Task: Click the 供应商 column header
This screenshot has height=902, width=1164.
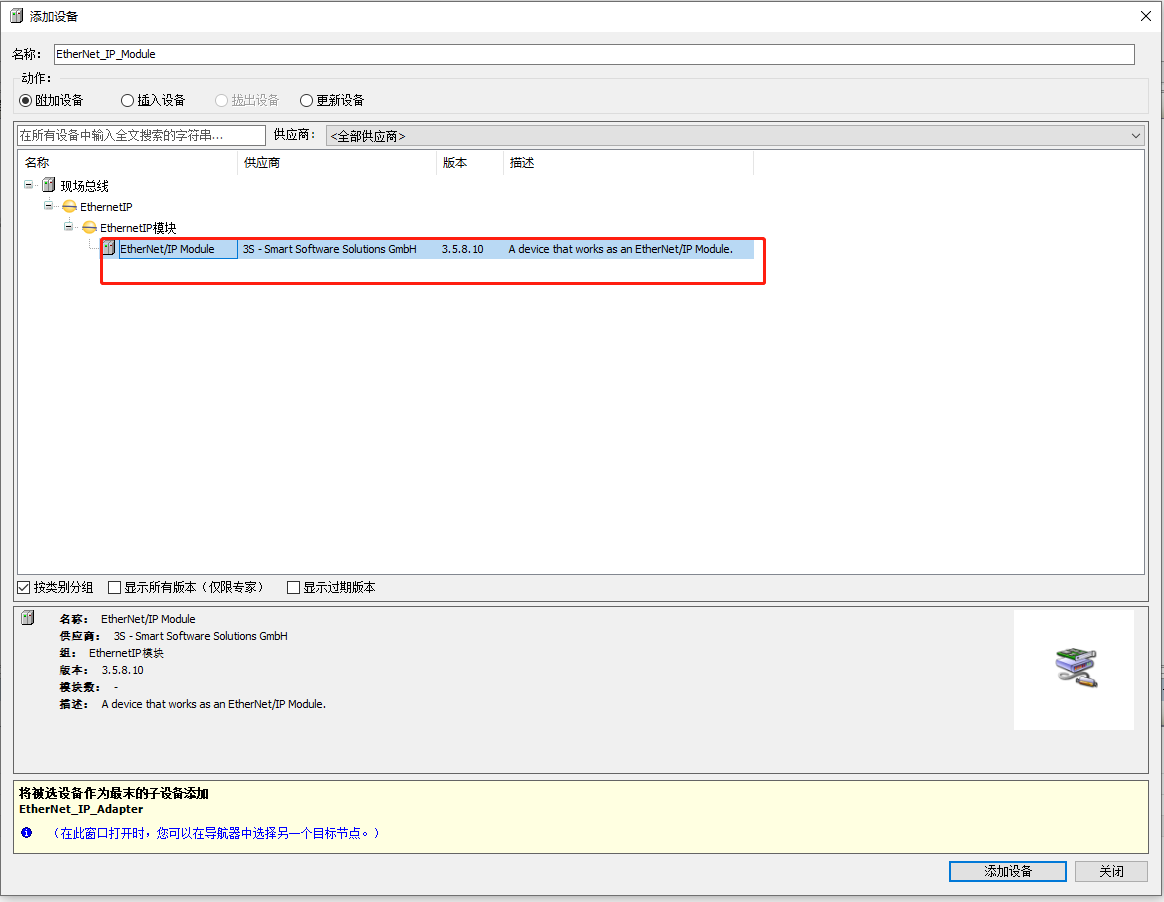Action: [x=337, y=163]
